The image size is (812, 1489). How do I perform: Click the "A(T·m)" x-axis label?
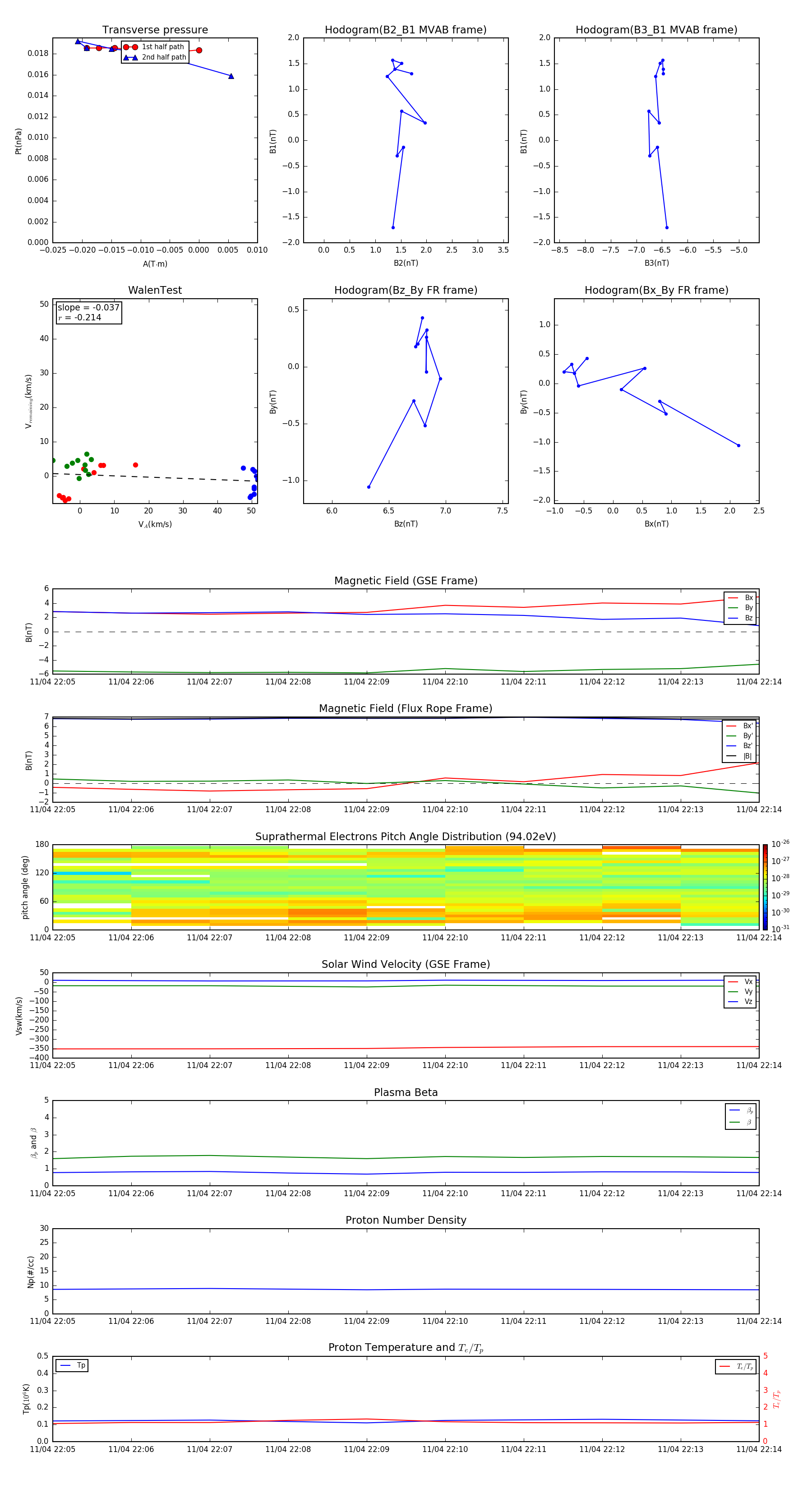coord(155,264)
